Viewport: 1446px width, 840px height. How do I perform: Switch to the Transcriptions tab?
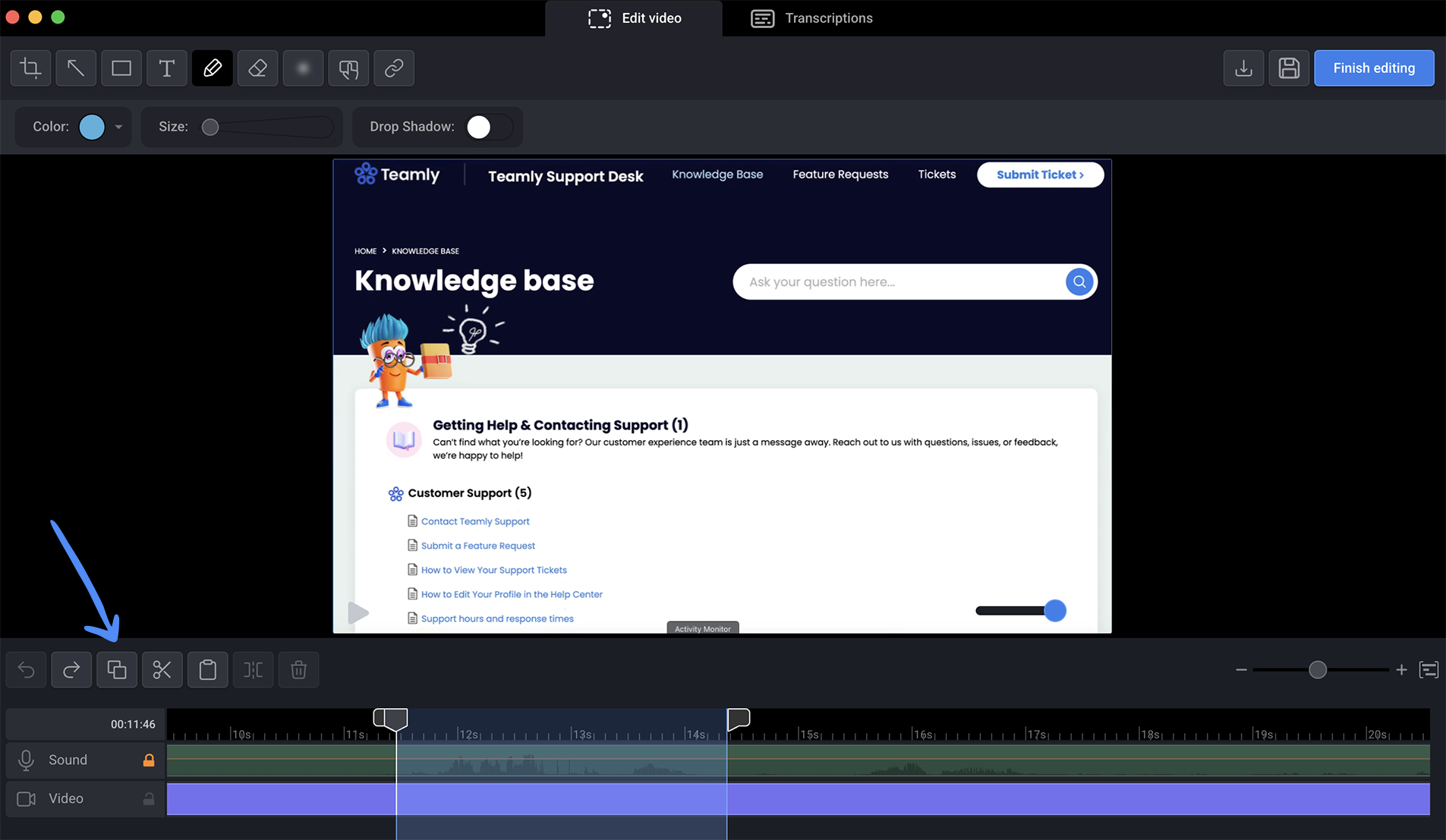(x=811, y=18)
